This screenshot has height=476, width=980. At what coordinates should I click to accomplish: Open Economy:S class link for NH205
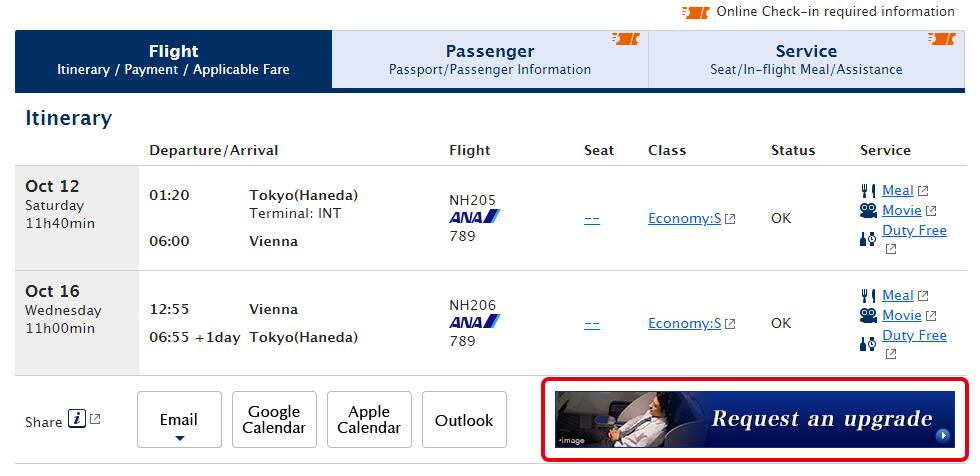pos(684,218)
